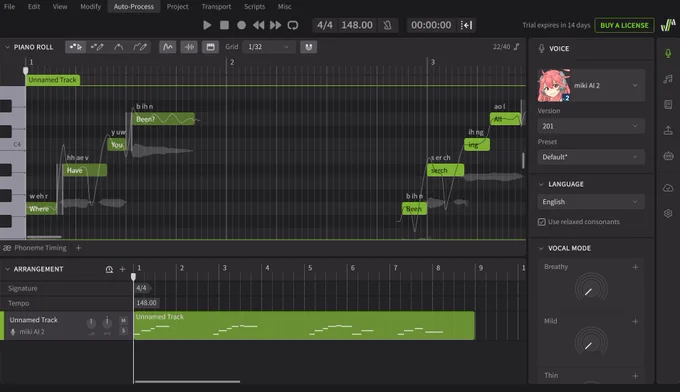Viewport: 680px width, 392px height.
Task: Click the BUY A LICENSE button
Action: point(624,25)
